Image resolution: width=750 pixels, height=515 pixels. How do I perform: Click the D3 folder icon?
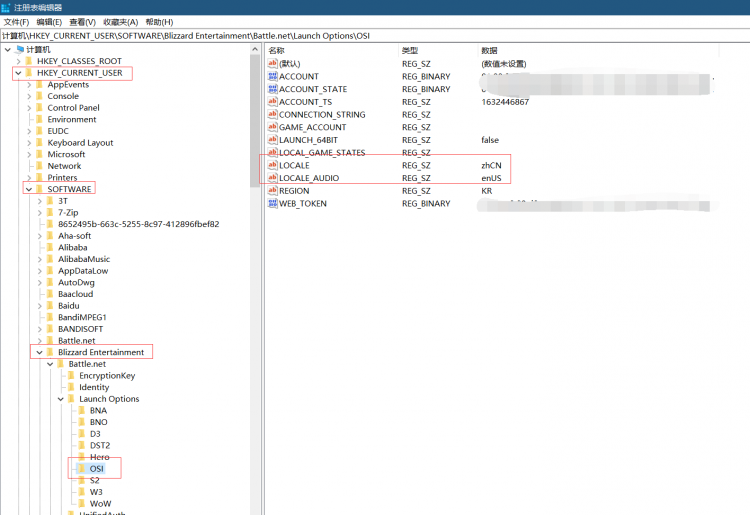point(82,434)
